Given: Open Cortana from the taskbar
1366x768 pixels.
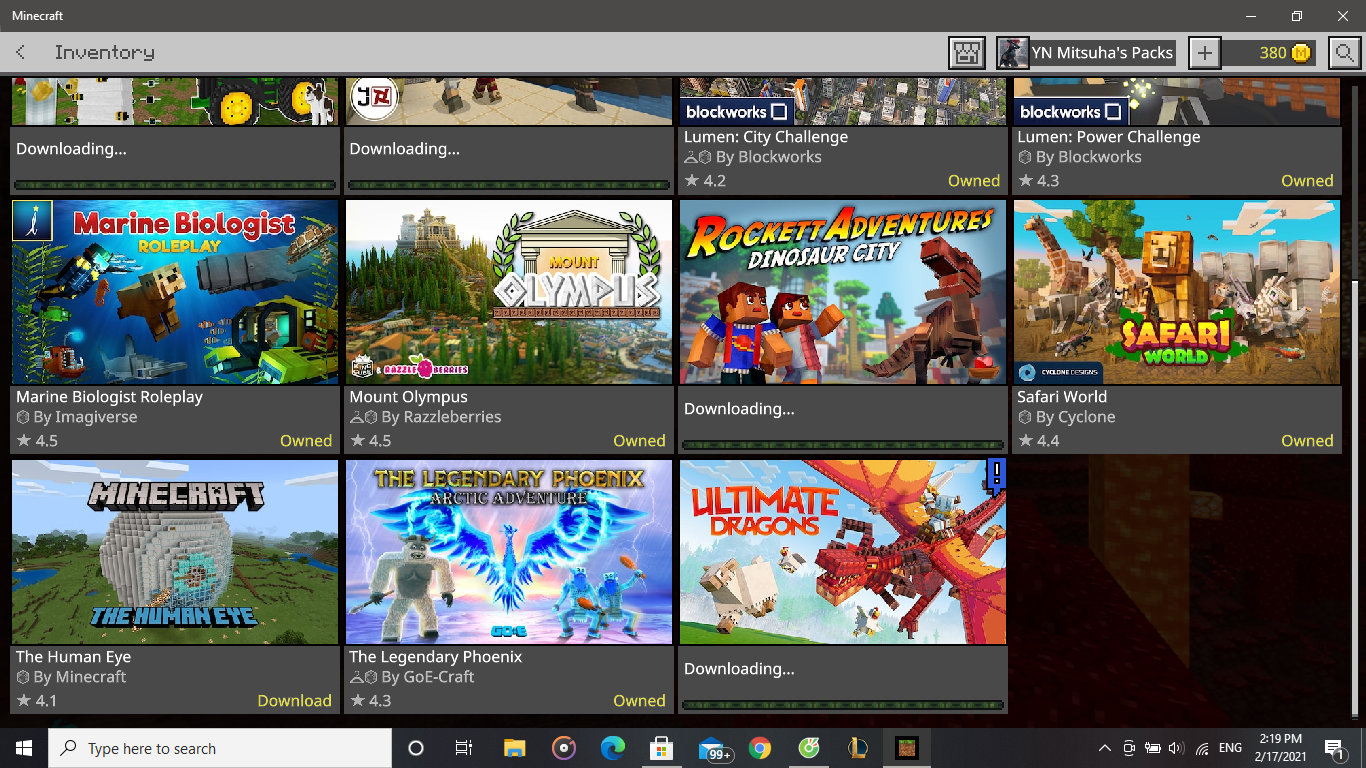Looking at the screenshot, I should [x=416, y=748].
